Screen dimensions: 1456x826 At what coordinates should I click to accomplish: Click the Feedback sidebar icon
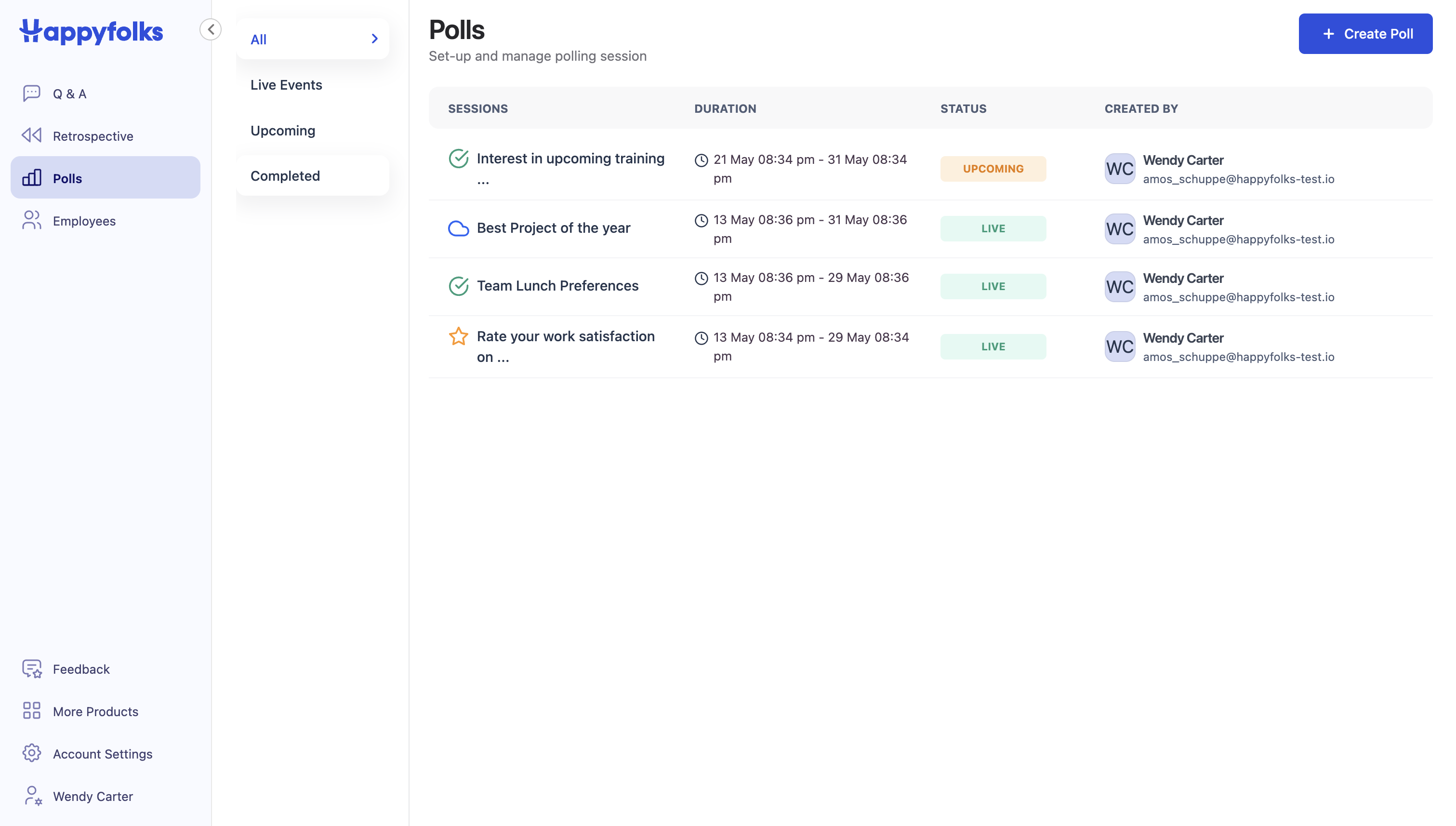pos(32,667)
